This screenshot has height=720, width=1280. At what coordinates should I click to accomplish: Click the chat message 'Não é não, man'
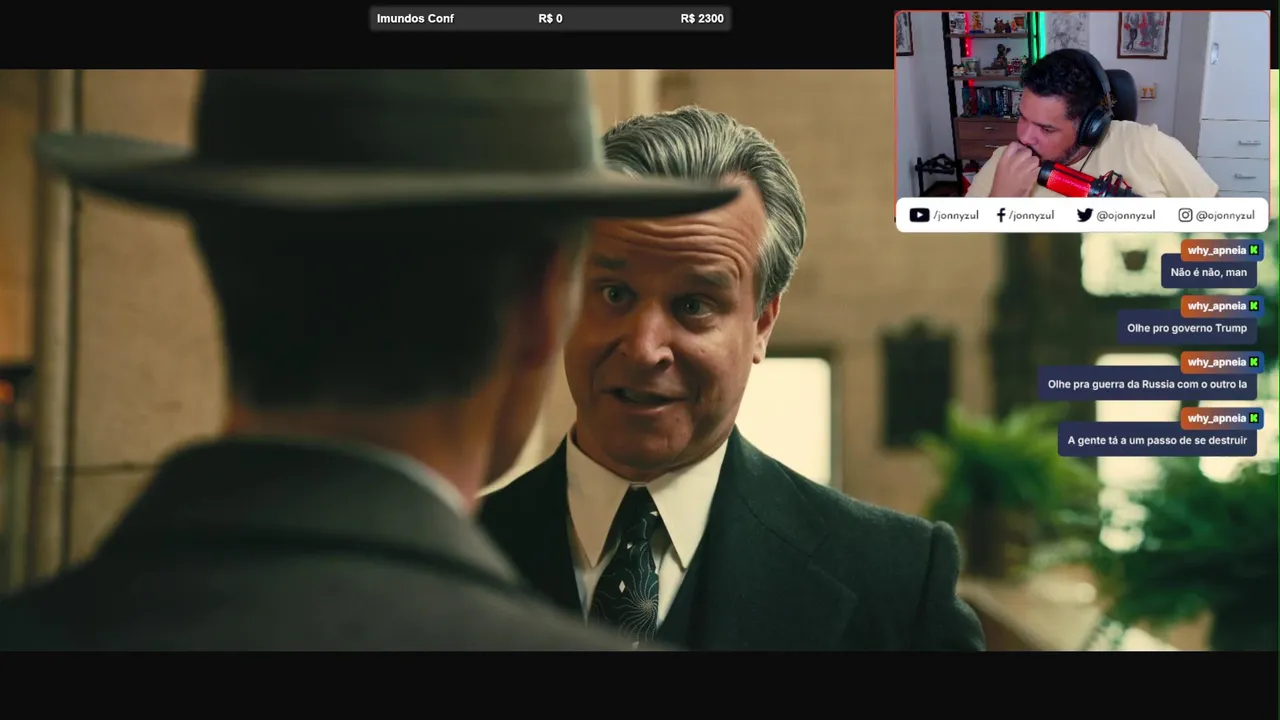tap(1208, 272)
